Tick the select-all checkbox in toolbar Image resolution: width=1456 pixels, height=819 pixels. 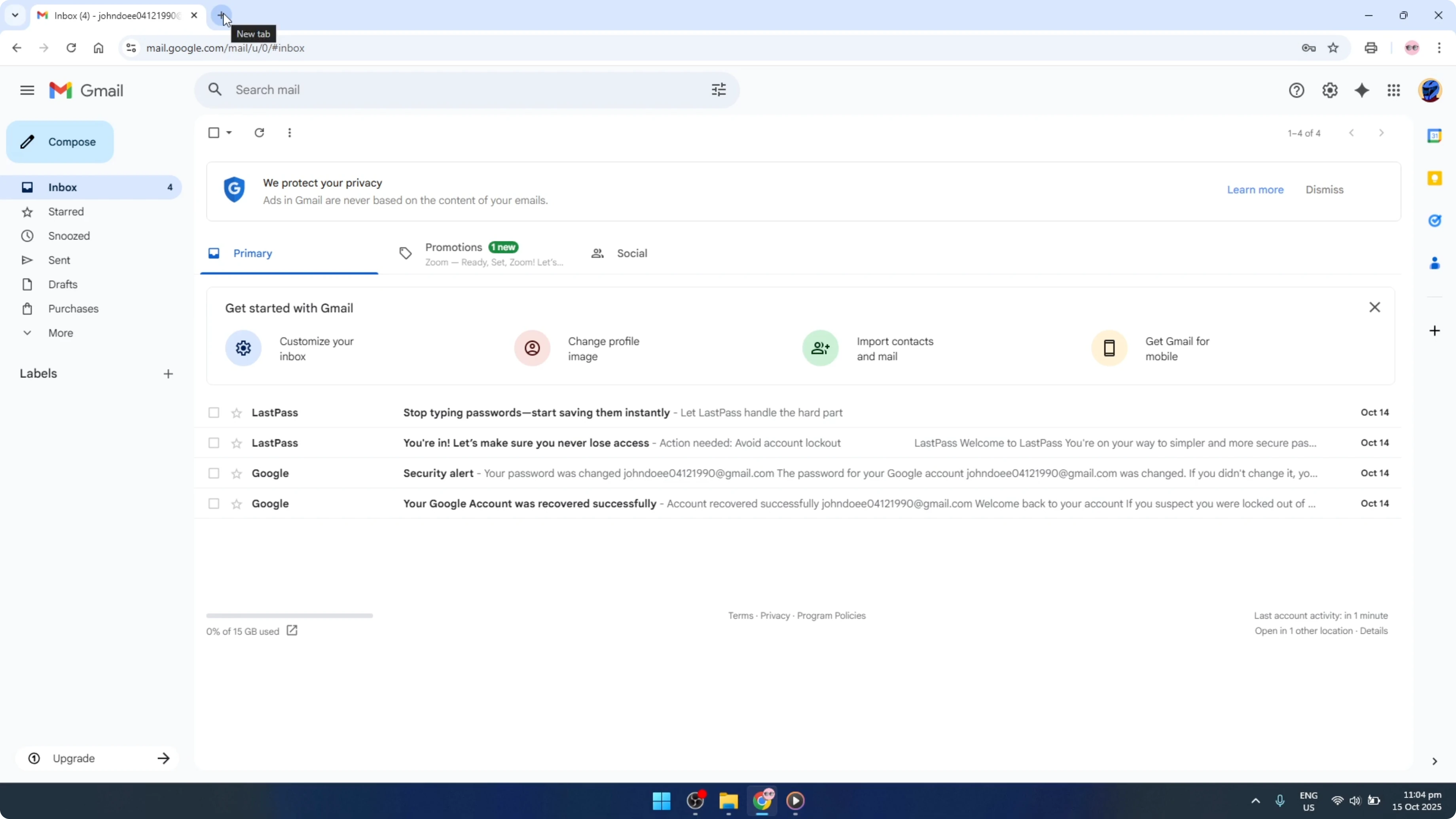(213, 133)
